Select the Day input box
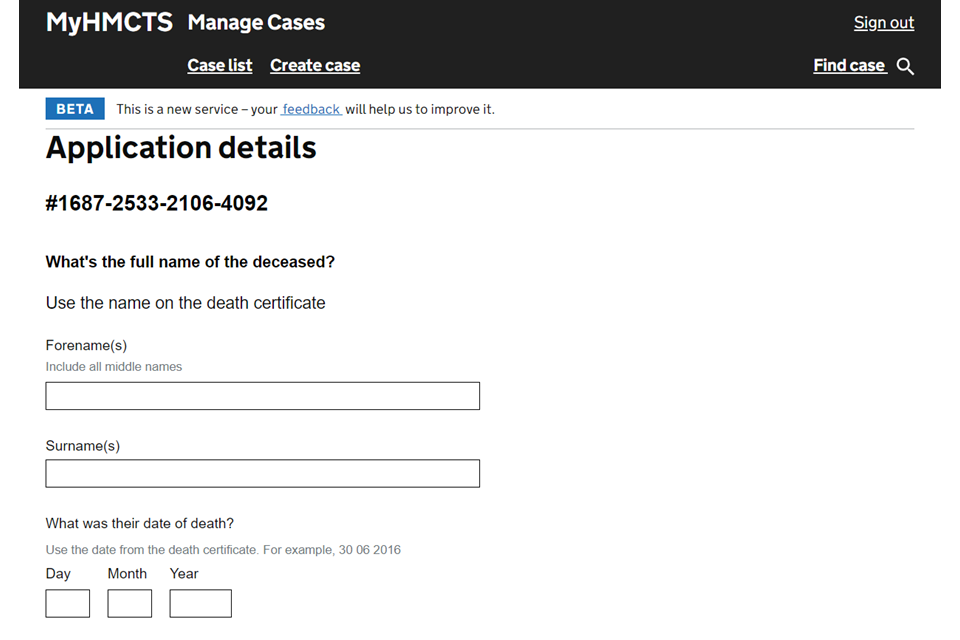960x640 pixels. pos(68,603)
